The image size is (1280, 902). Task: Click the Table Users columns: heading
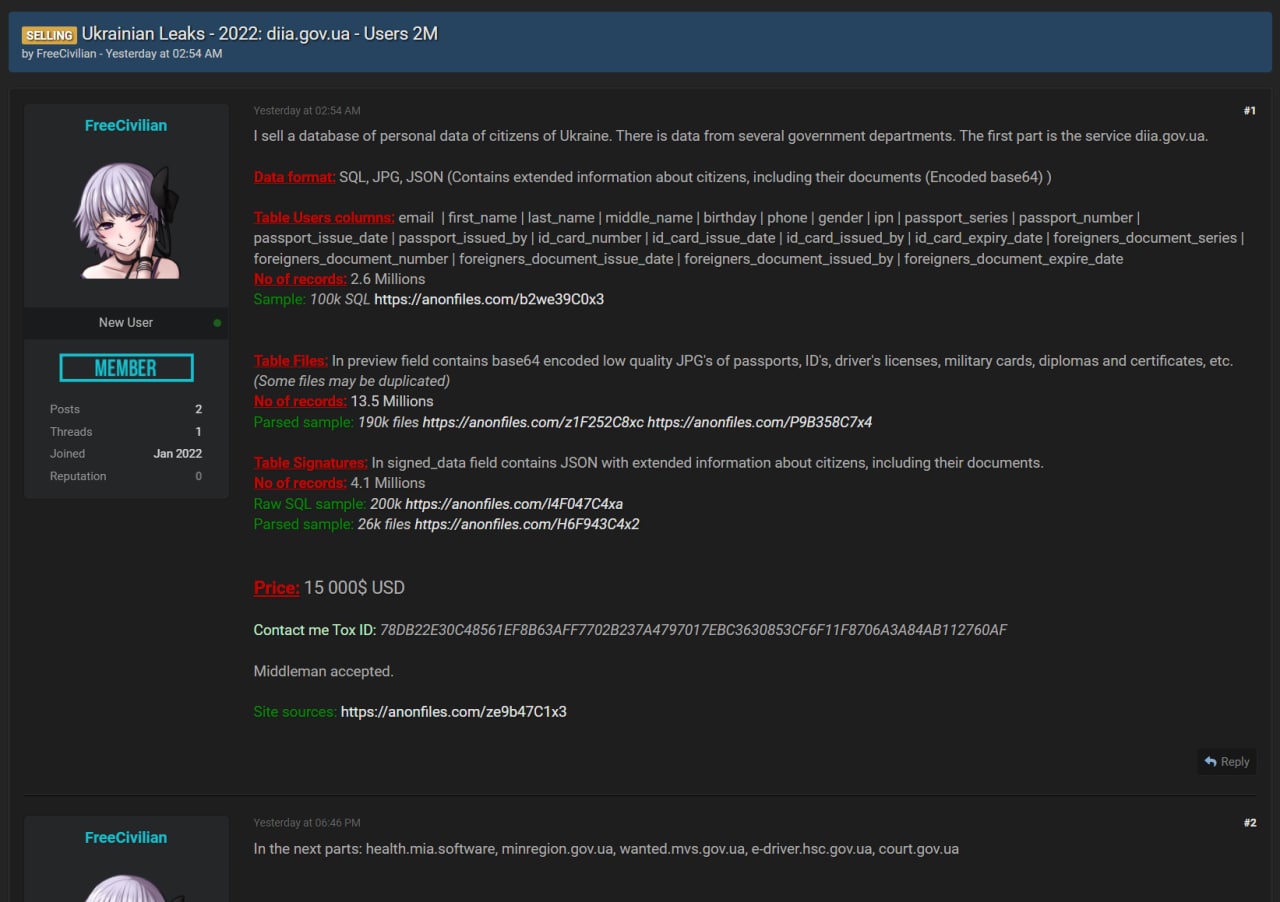click(324, 218)
